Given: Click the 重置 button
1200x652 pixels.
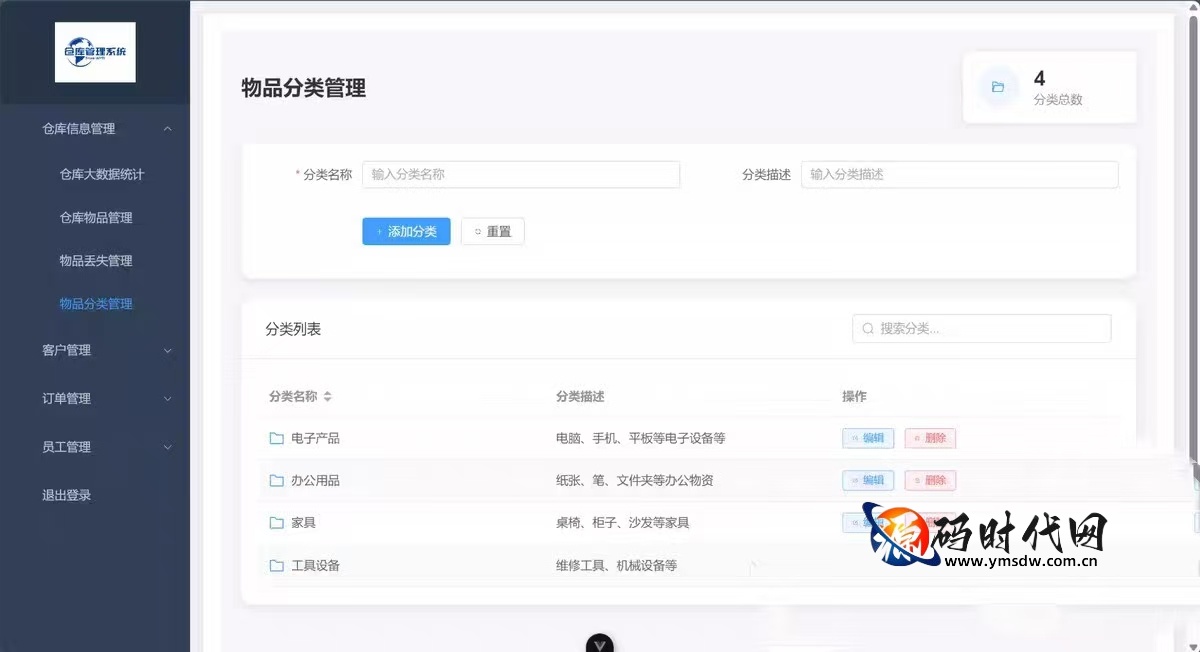Looking at the screenshot, I should tap(492, 231).
